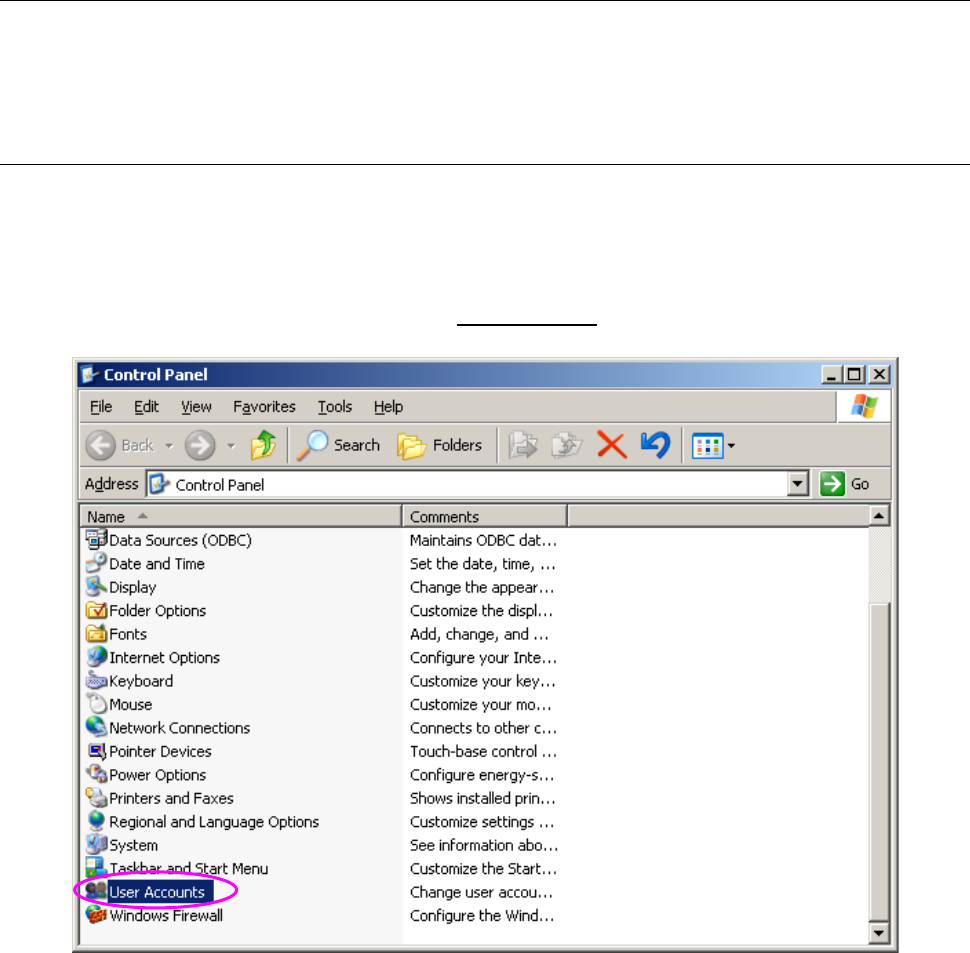Select 'Customize your mo…' comment
The width and height of the screenshot is (970, 953).
point(480,704)
